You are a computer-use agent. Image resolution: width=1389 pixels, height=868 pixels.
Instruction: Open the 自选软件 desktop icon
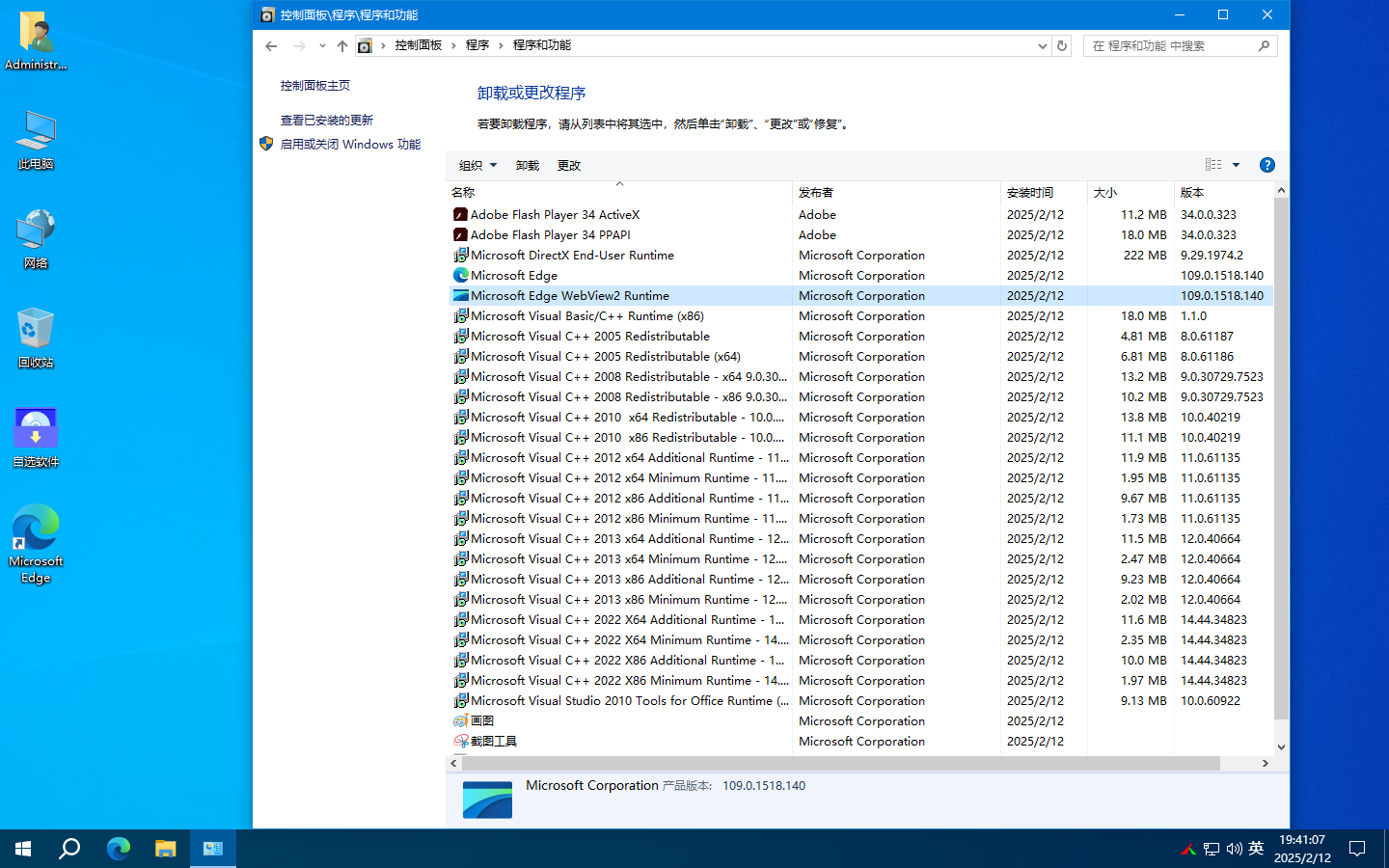click(36, 438)
